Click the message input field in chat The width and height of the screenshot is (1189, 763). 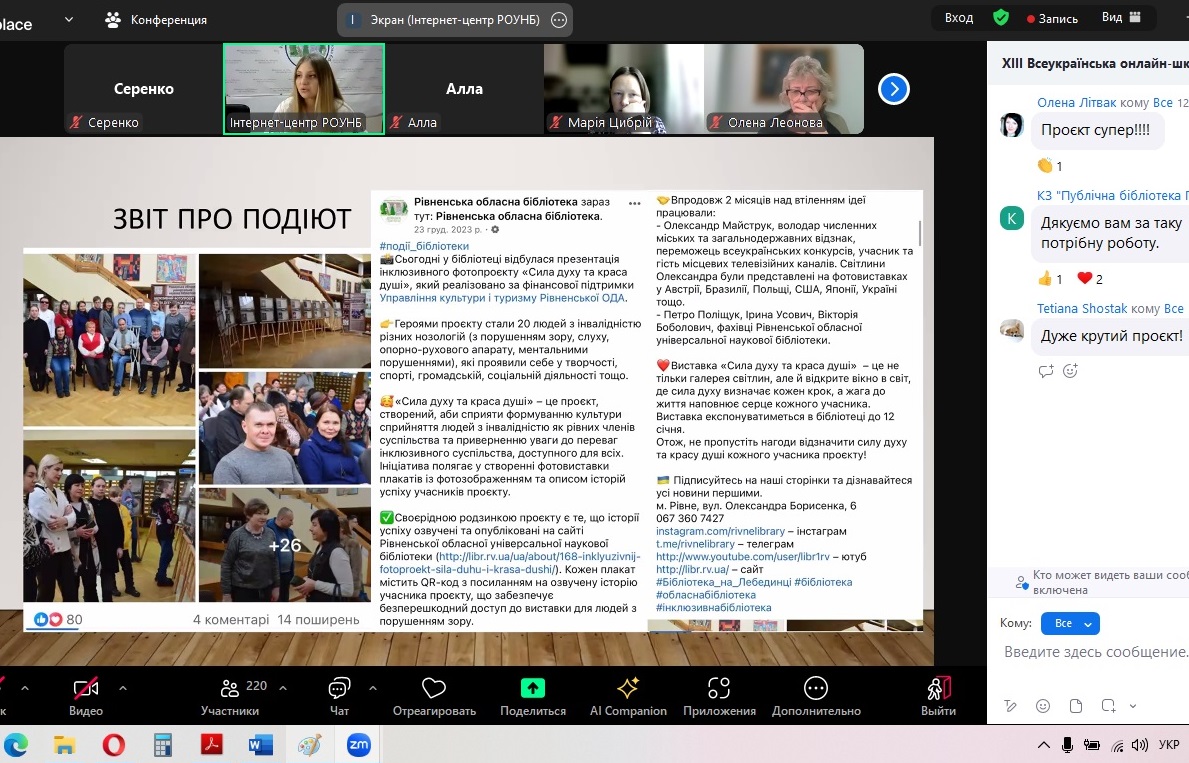tap(1095, 652)
